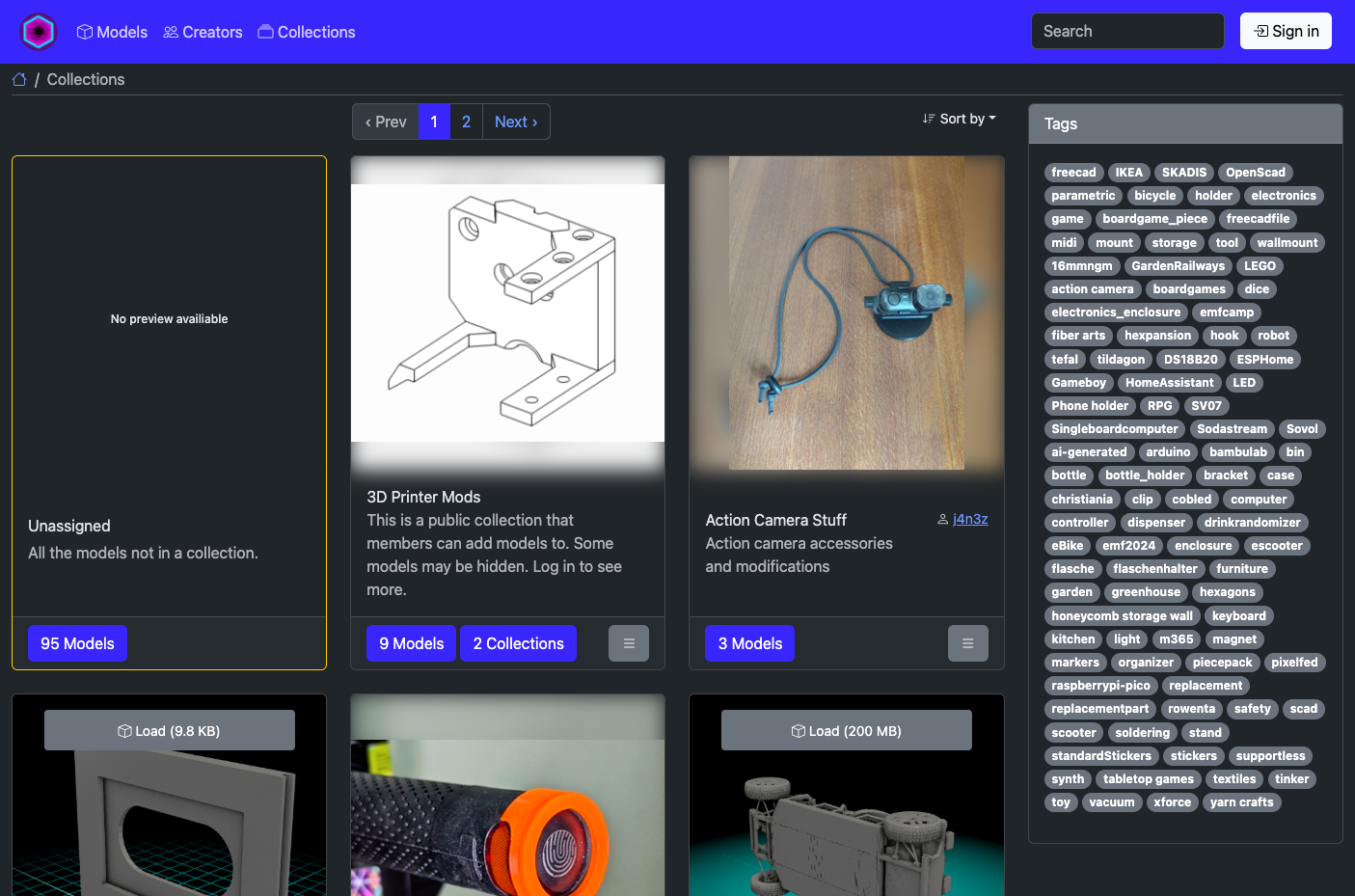Select page 1 in pagination
The height and width of the screenshot is (896, 1355).
pos(434,122)
